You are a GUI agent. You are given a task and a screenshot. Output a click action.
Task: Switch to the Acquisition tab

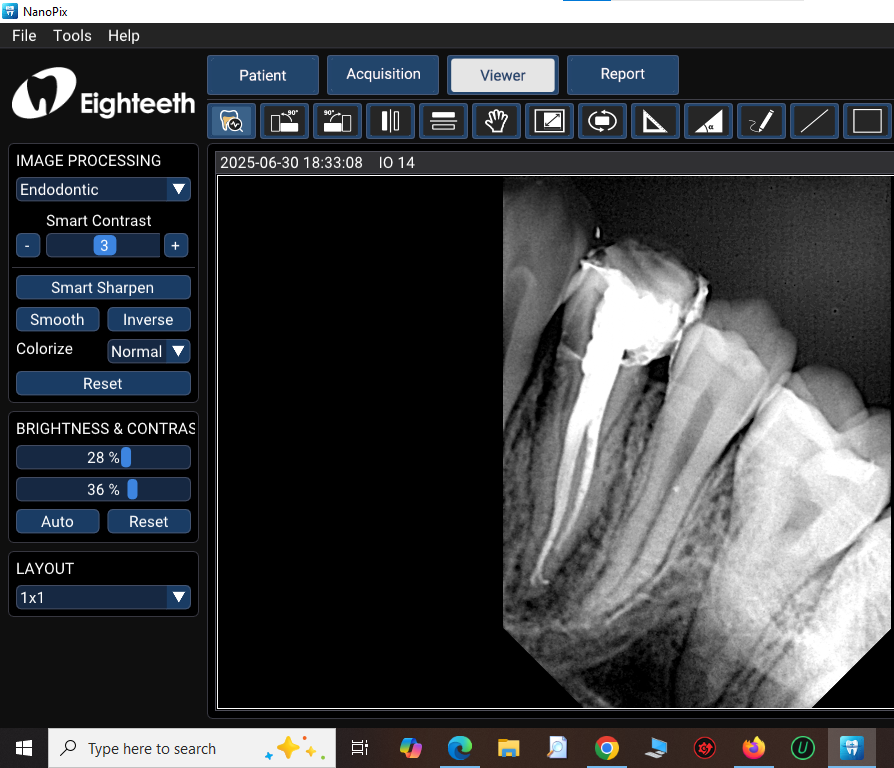point(382,74)
